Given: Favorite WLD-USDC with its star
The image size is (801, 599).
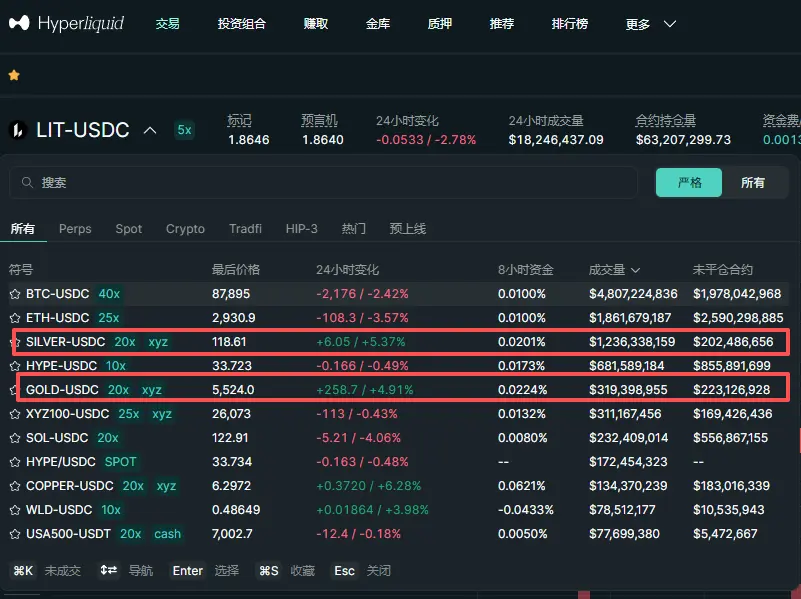Looking at the screenshot, I should point(15,510).
